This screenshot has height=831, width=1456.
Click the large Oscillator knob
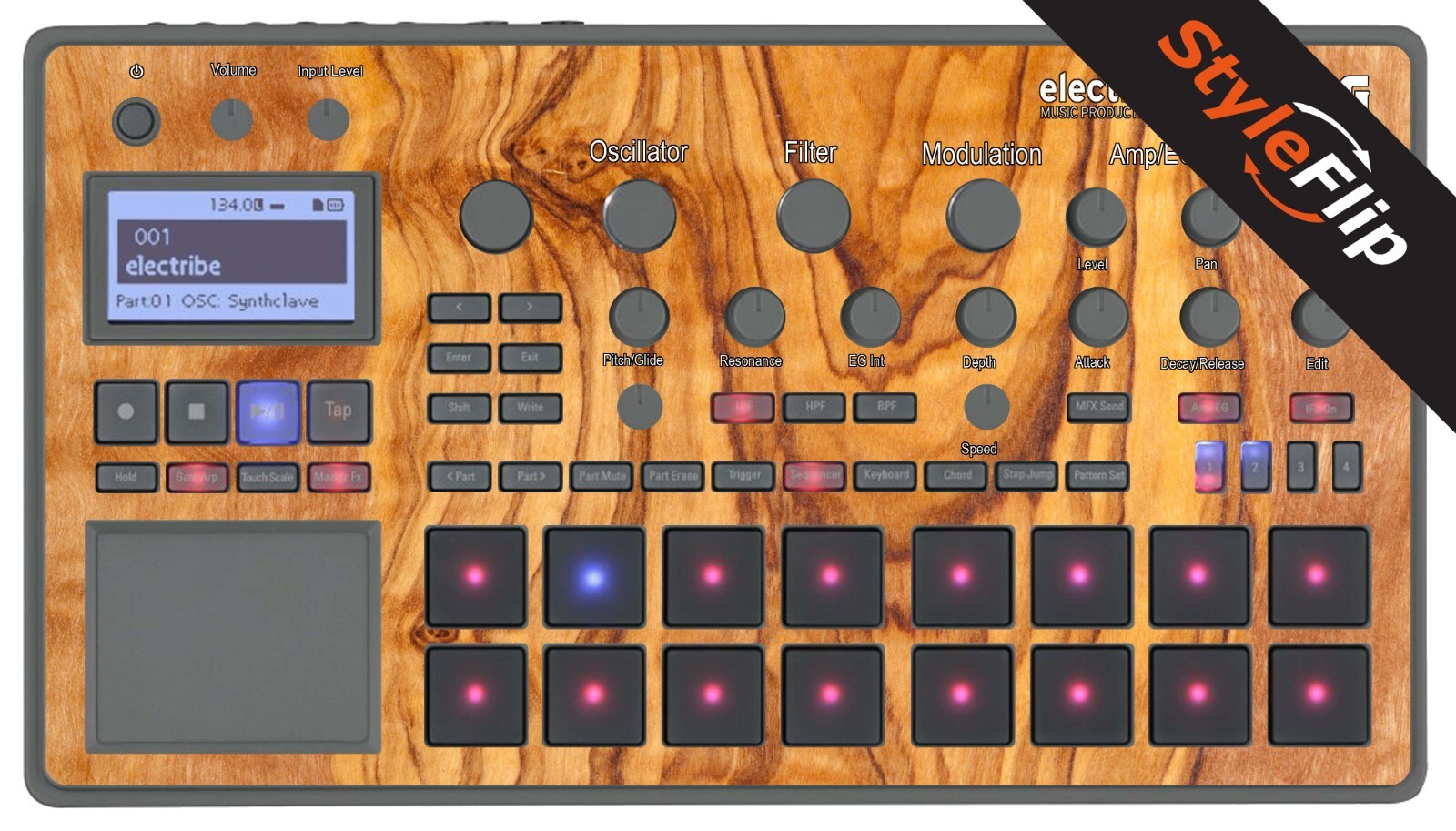click(x=640, y=216)
